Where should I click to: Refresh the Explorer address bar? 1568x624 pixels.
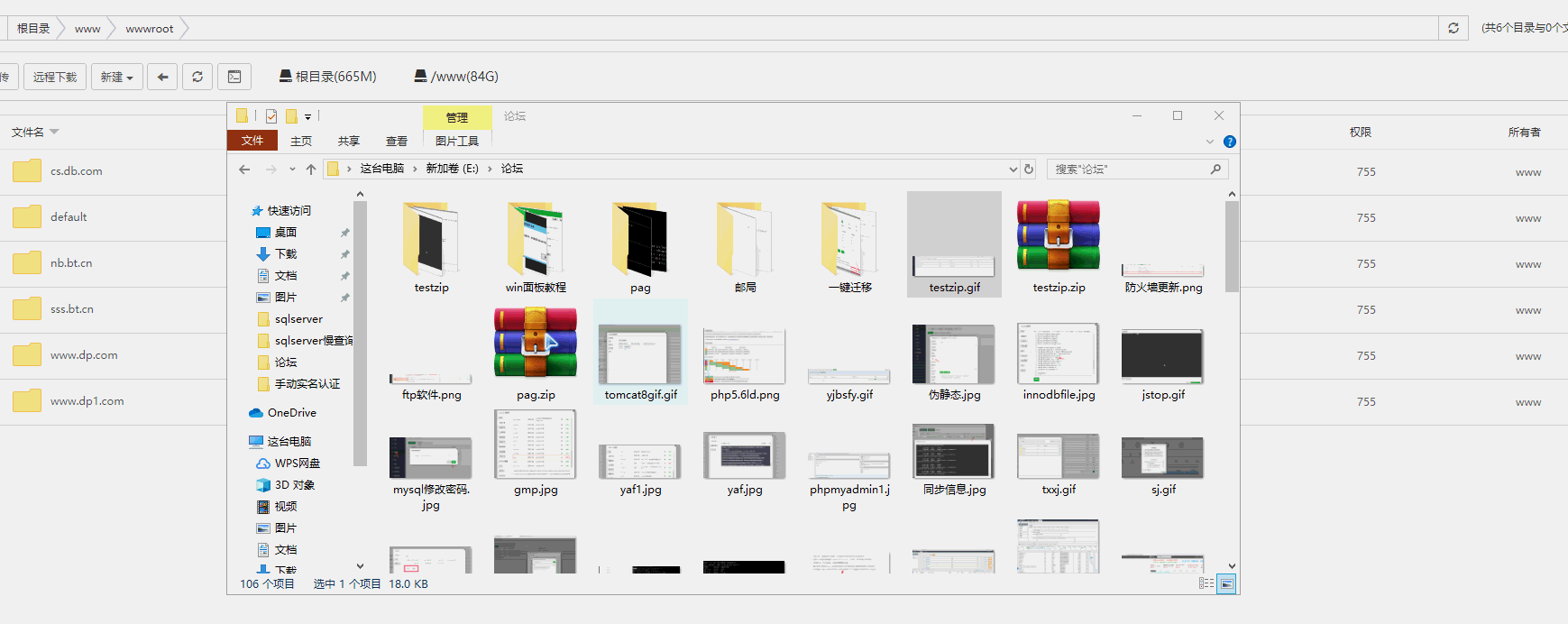(x=1029, y=170)
